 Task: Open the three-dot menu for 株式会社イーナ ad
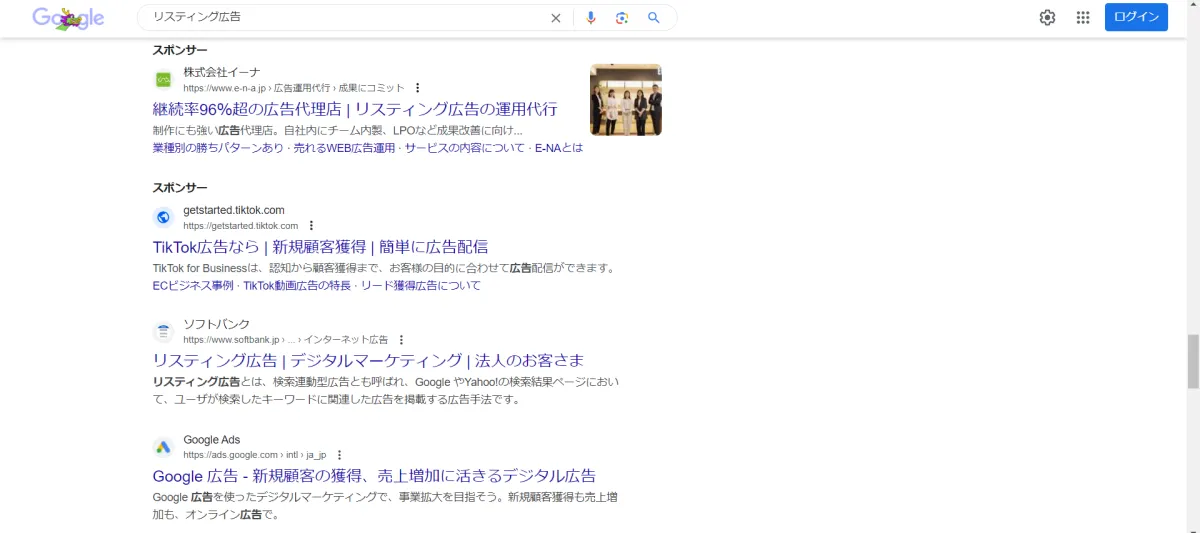tap(418, 88)
